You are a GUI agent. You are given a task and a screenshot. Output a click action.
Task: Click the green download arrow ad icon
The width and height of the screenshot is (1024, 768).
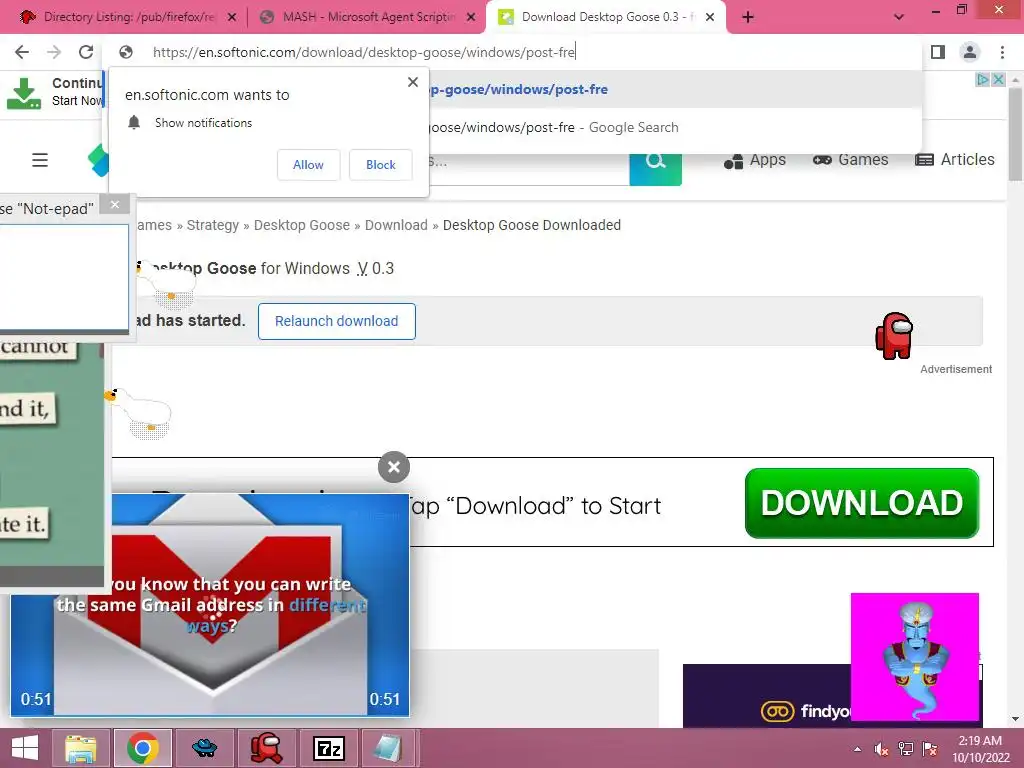tap(24, 93)
